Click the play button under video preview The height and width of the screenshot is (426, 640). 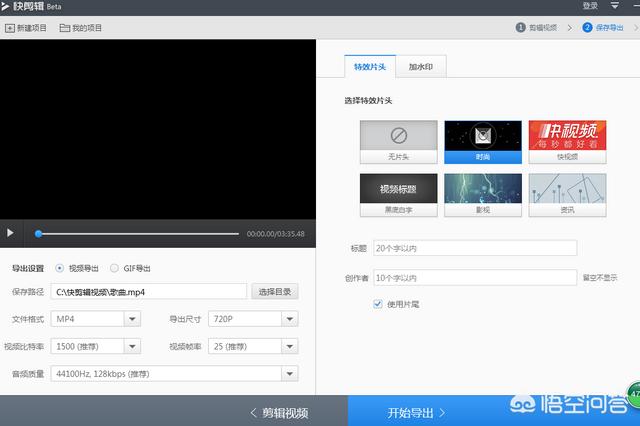pos(10,233)
